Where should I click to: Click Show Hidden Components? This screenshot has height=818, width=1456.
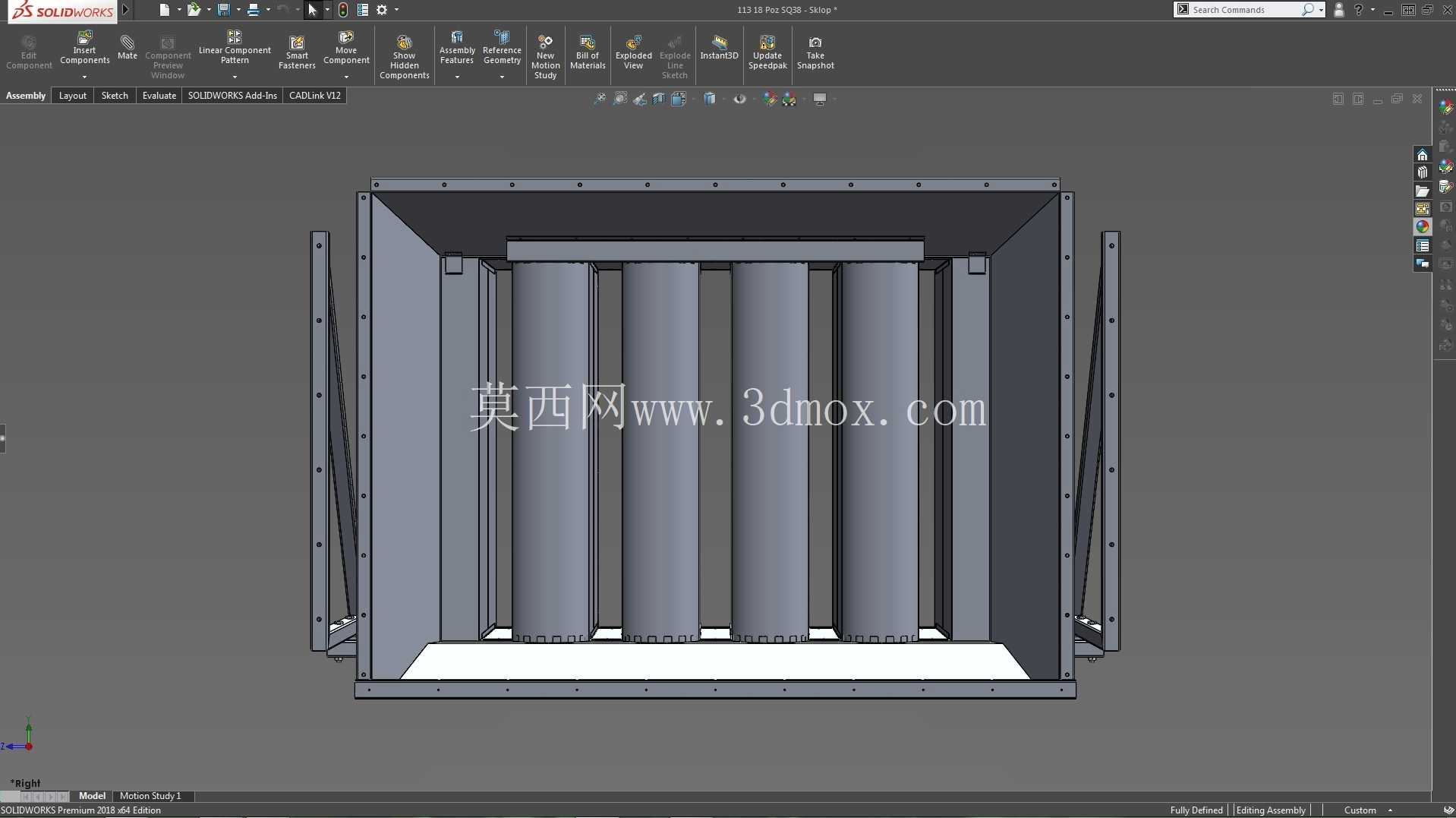(x=404, y=57)
